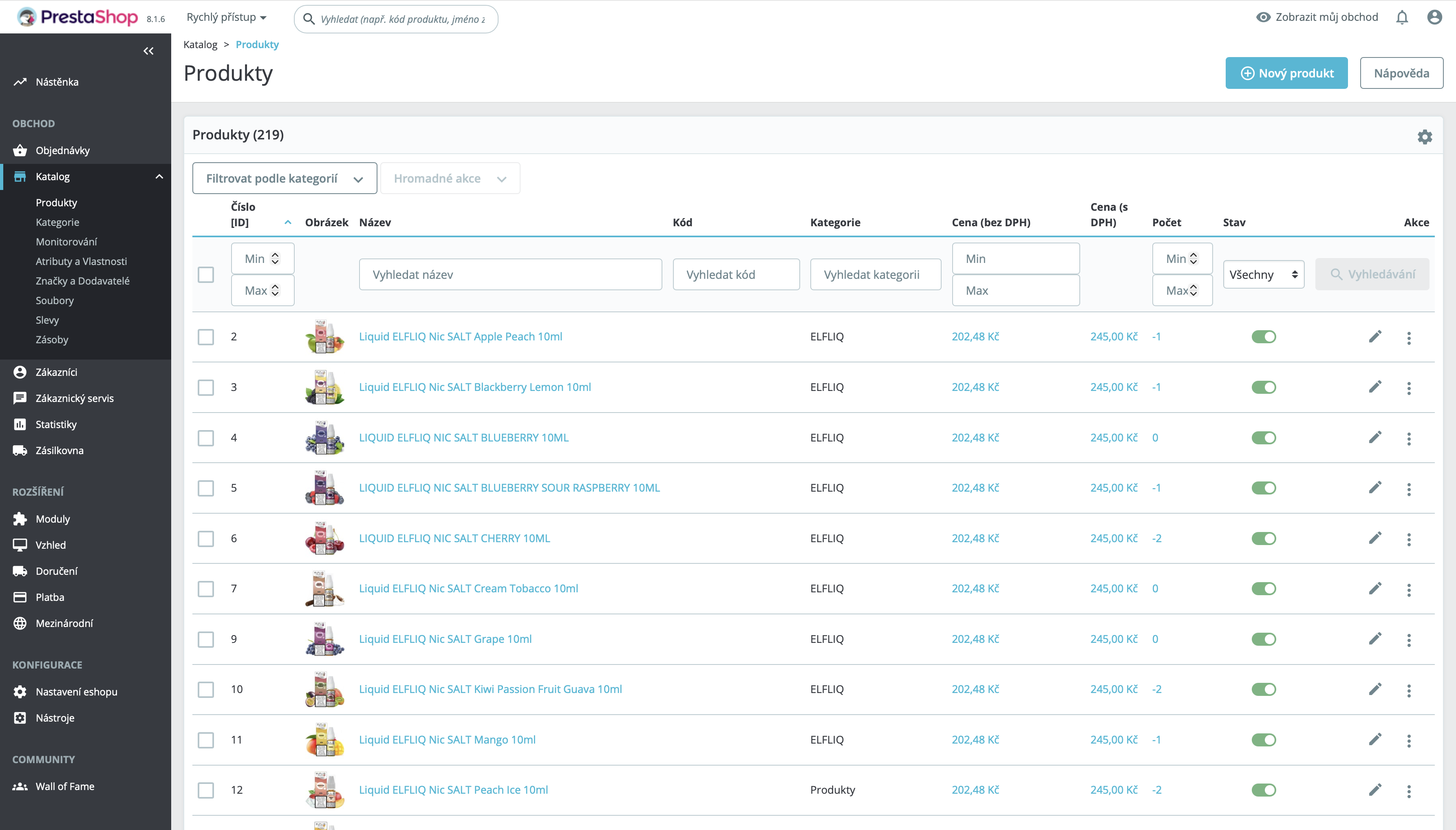Click the Vyhledat název input field
The height and width of the screenshot is (830, 1456).
pyautogui.click(x=510, y=275)
